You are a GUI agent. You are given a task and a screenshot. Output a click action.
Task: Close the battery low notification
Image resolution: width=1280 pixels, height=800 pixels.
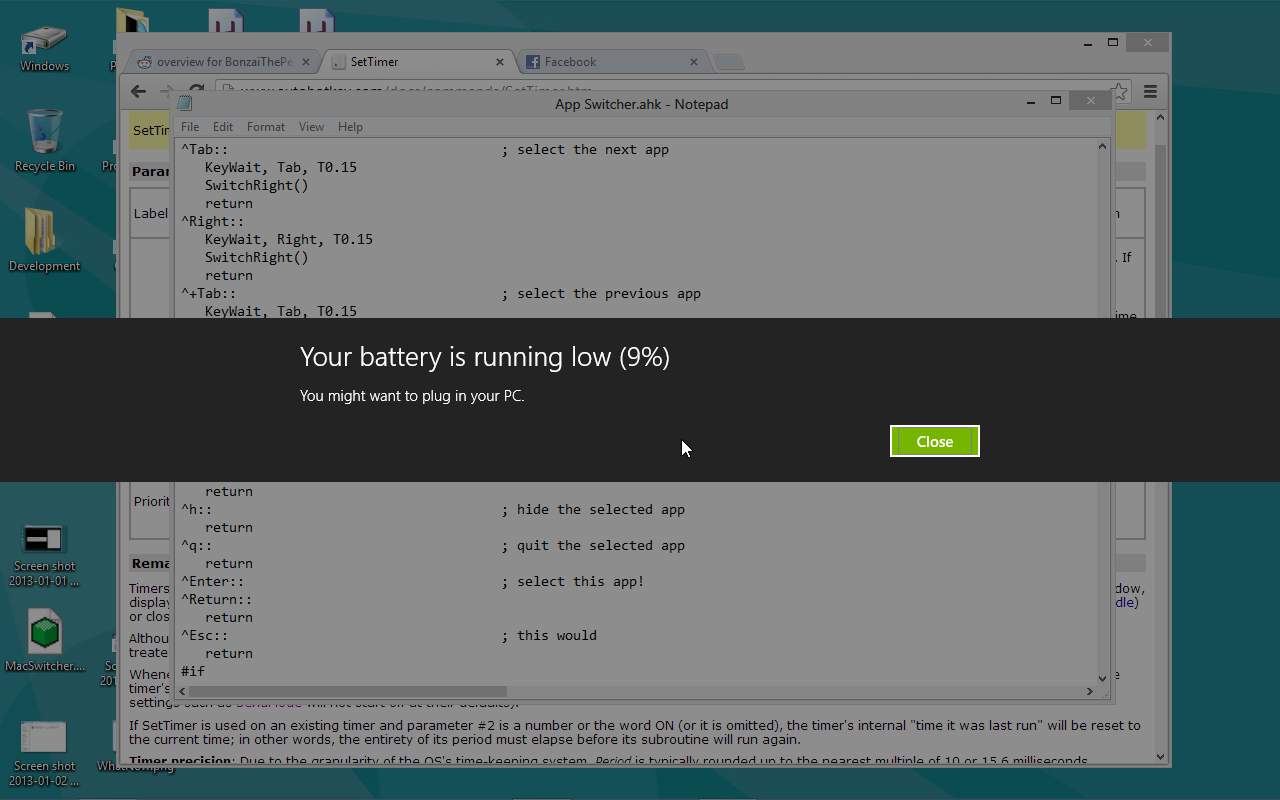(934, 441)
